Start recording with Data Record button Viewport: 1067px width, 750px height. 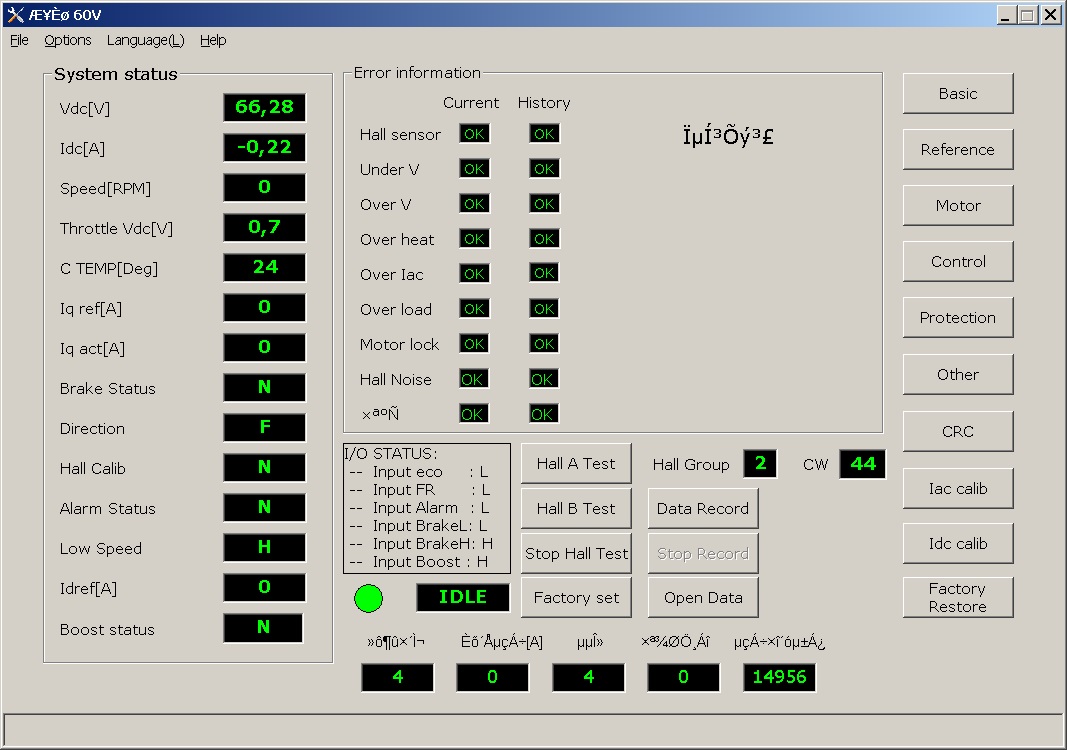point(702,508)
